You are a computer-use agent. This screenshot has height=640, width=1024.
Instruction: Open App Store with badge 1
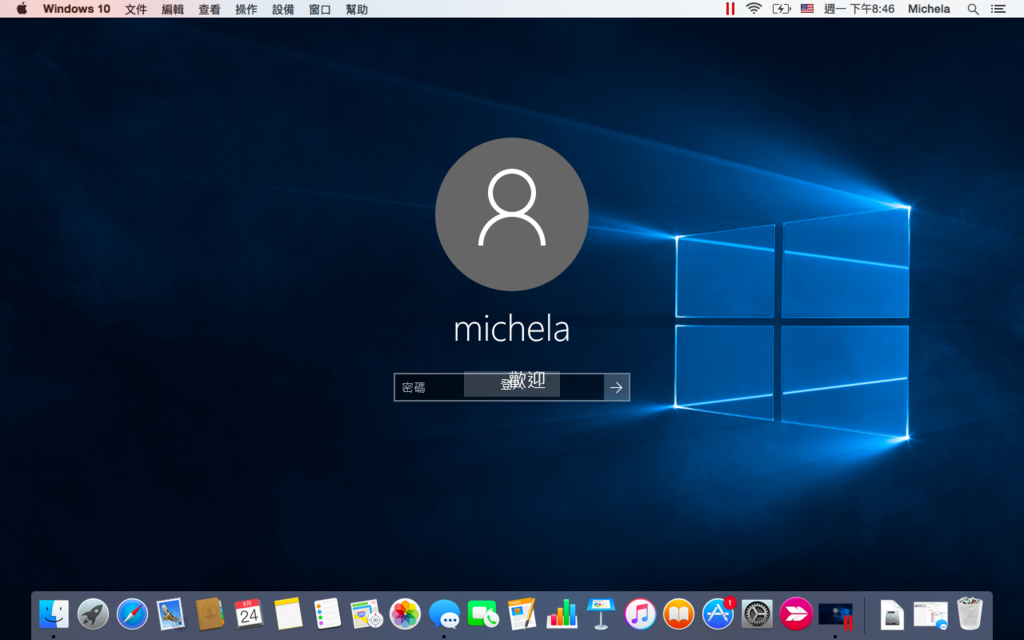718,614
